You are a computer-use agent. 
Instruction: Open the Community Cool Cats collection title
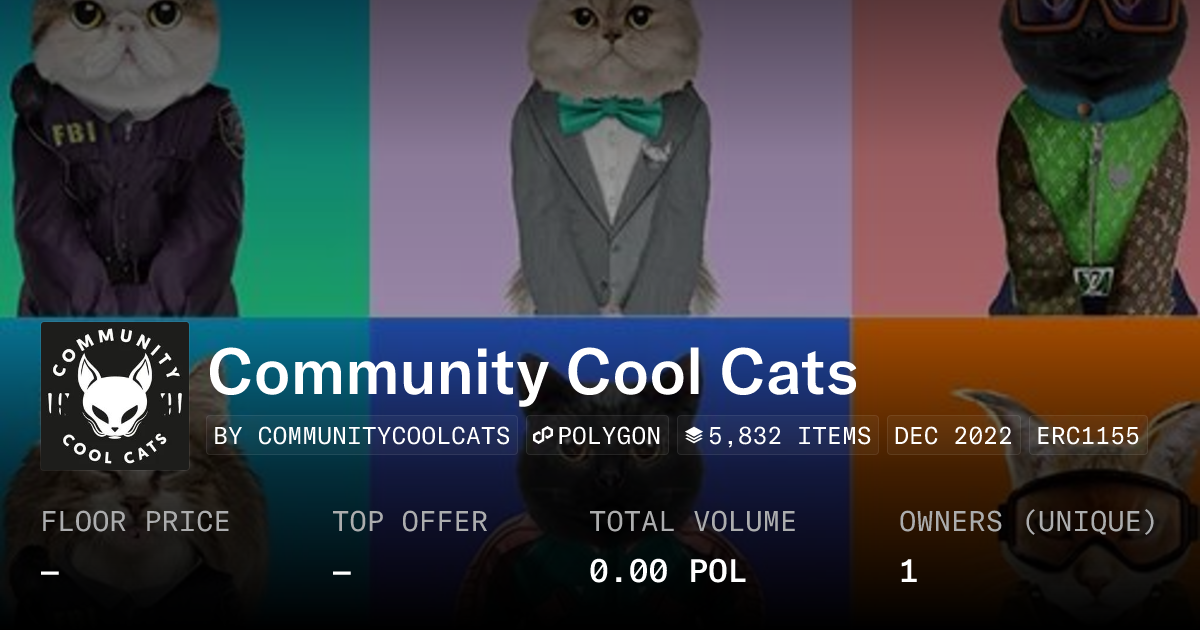click(533, 373)
